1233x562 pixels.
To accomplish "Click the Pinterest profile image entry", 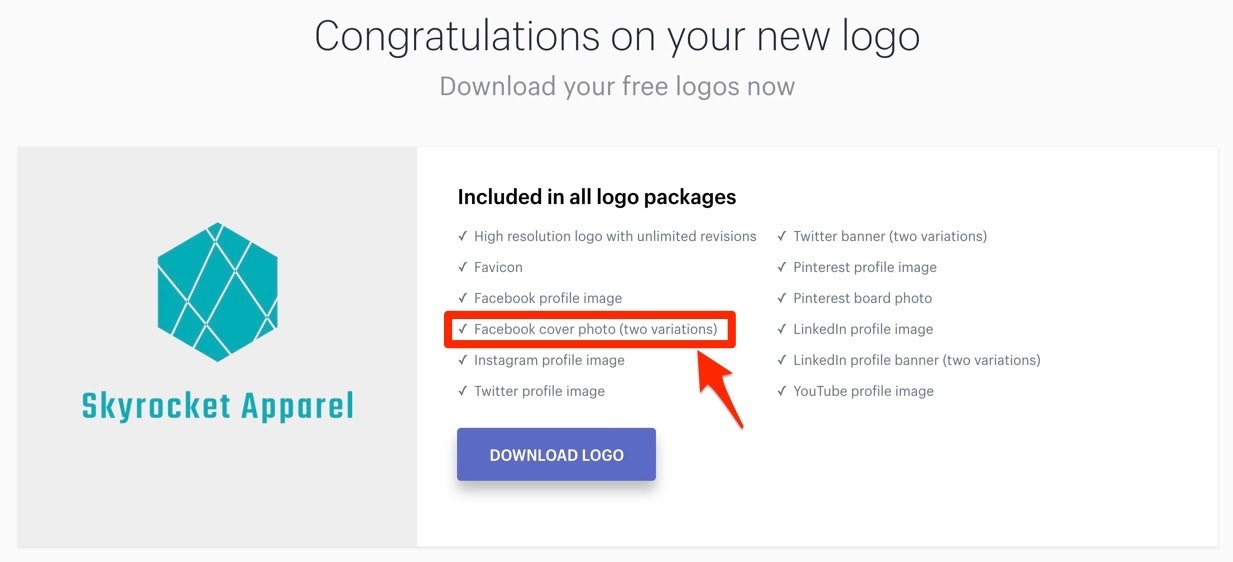I will point(864,267).
